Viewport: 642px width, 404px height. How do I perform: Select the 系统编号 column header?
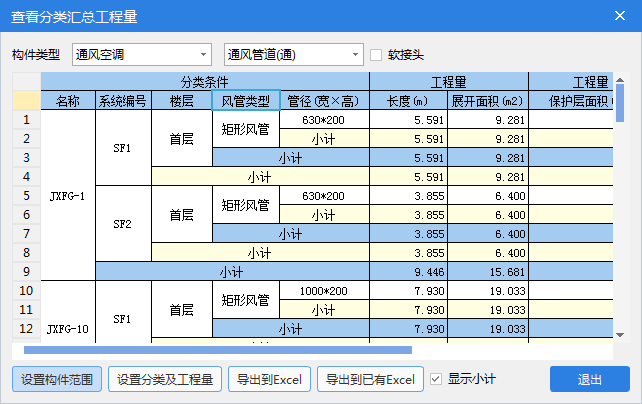(123, 101)
